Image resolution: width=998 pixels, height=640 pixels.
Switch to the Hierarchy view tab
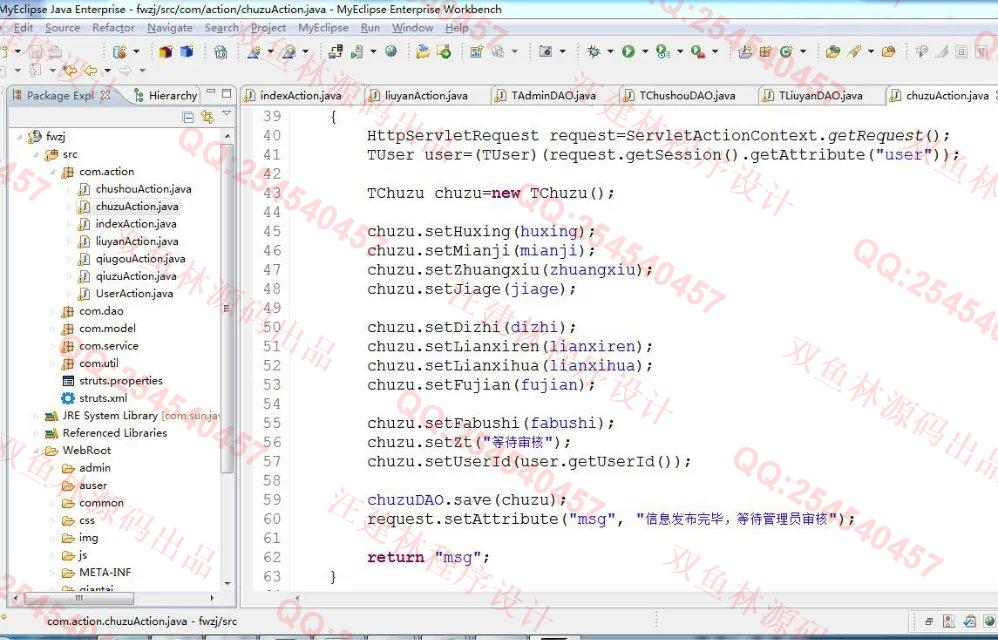pyautogui.click(x=165, y=95)
